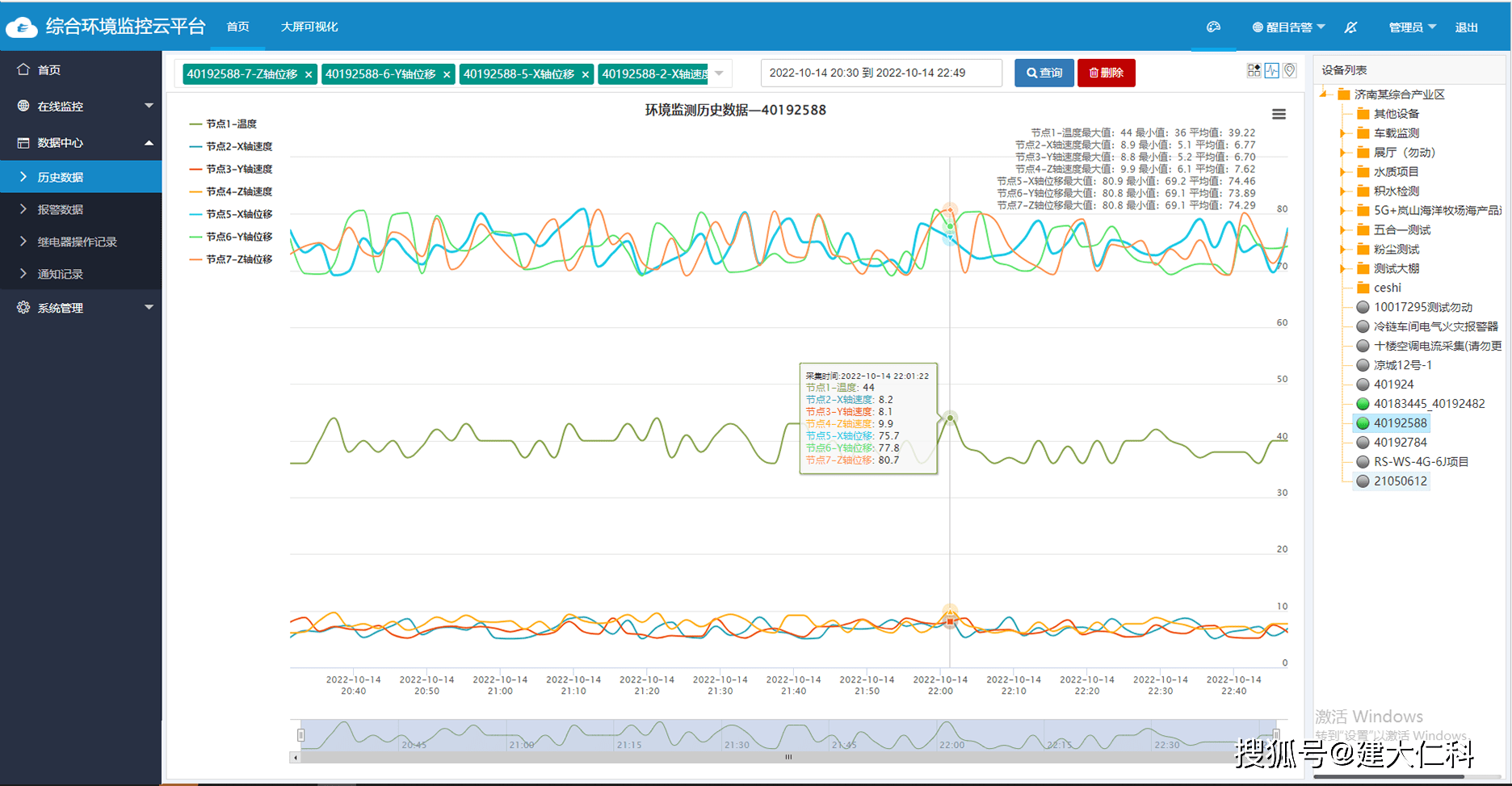Expand the 系统管理 sidebar menu
Viewport: 1512px width, 786px height.
point(149,308)
